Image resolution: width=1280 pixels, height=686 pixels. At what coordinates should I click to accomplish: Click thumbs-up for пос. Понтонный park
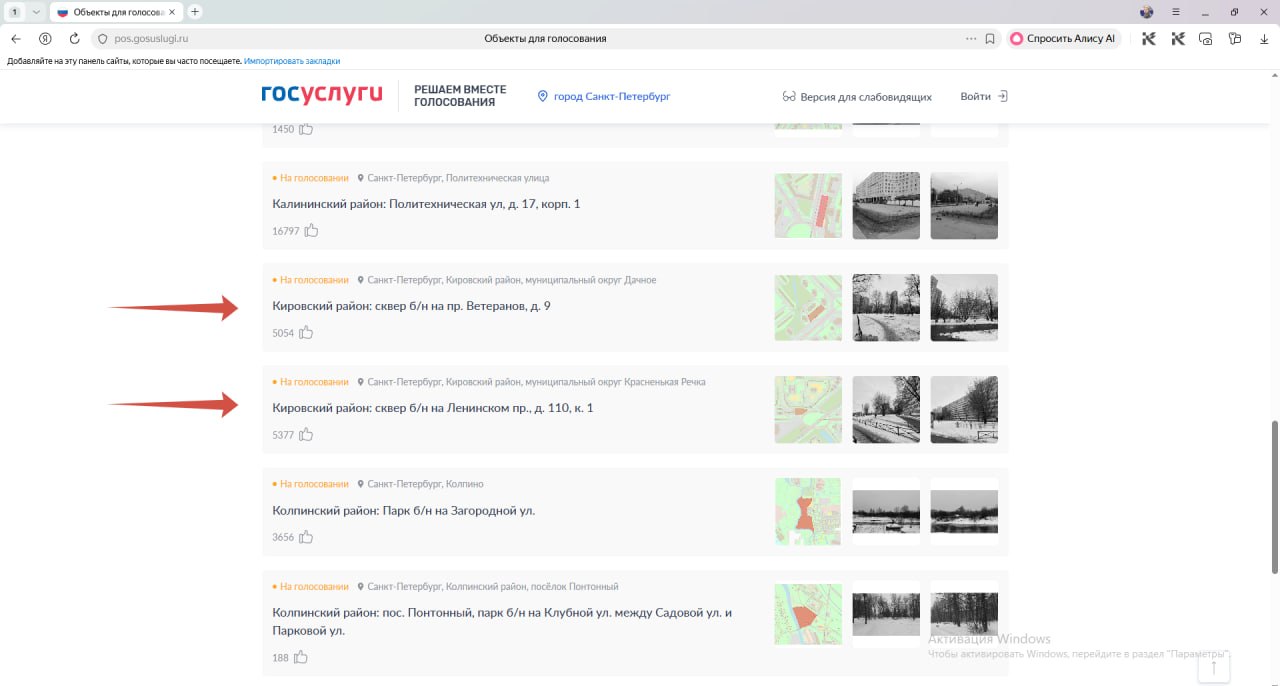pos(300,657)
